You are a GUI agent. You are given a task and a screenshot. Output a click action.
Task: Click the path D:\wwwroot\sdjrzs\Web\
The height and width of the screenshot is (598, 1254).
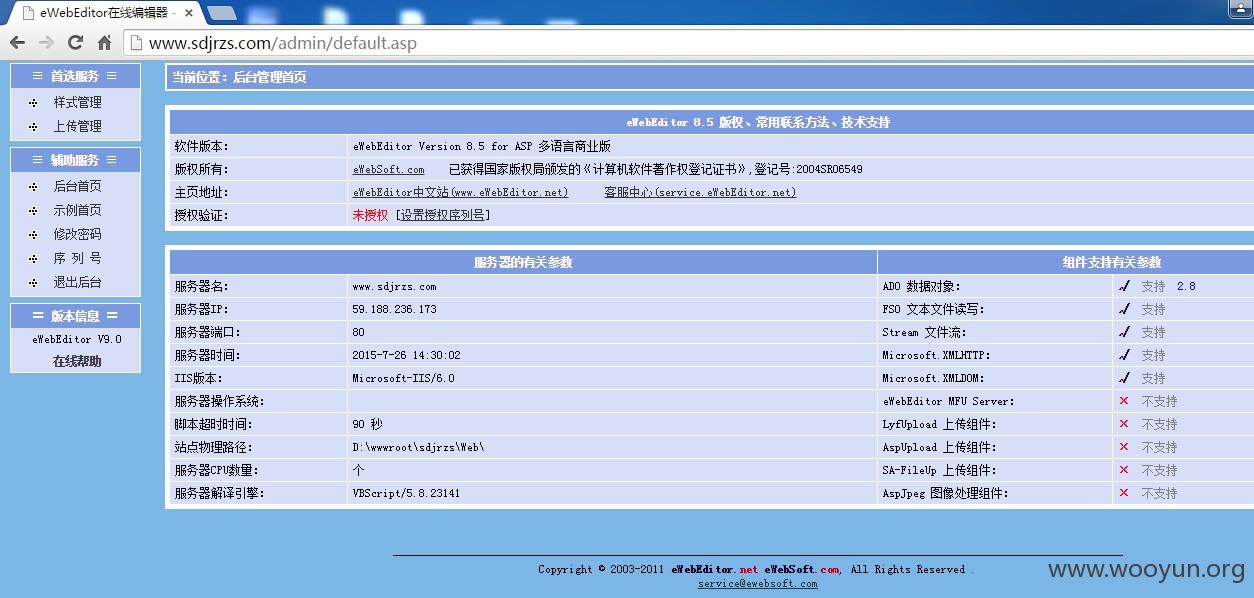pos(418,447)
